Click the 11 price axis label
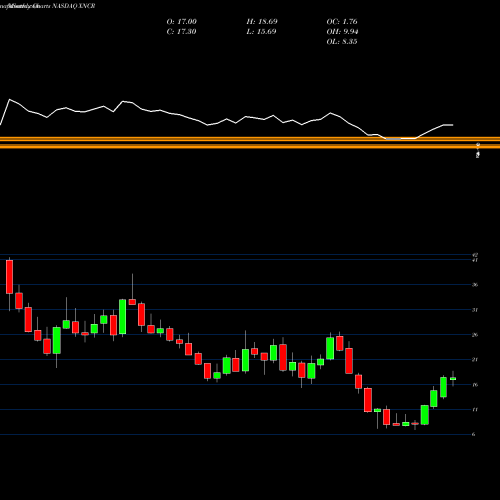This screenshot has height=500, width=500. [475, 410]
